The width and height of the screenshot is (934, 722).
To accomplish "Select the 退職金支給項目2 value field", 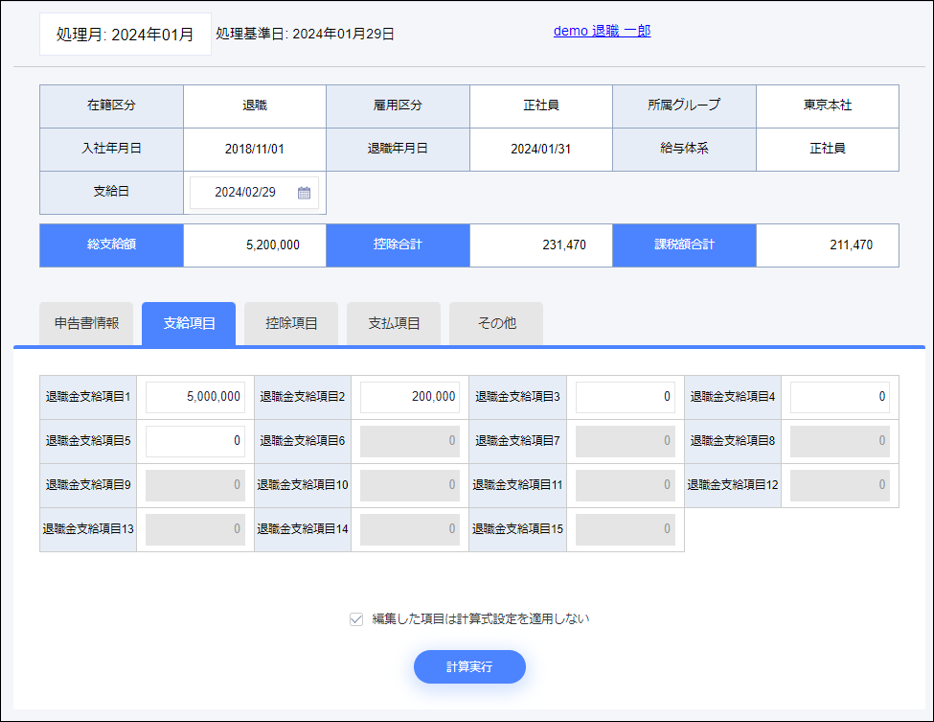I will coord(410,397).
